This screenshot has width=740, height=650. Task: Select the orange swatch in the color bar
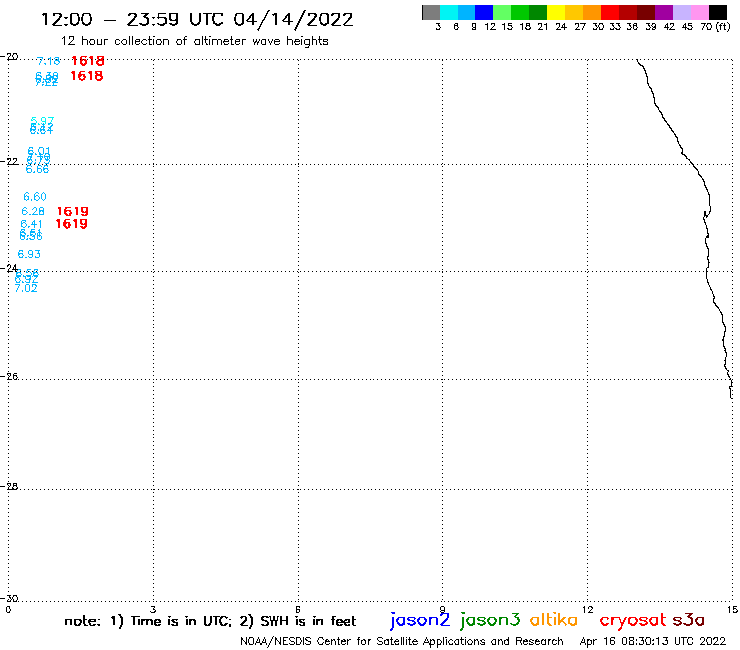coord(592,12)
